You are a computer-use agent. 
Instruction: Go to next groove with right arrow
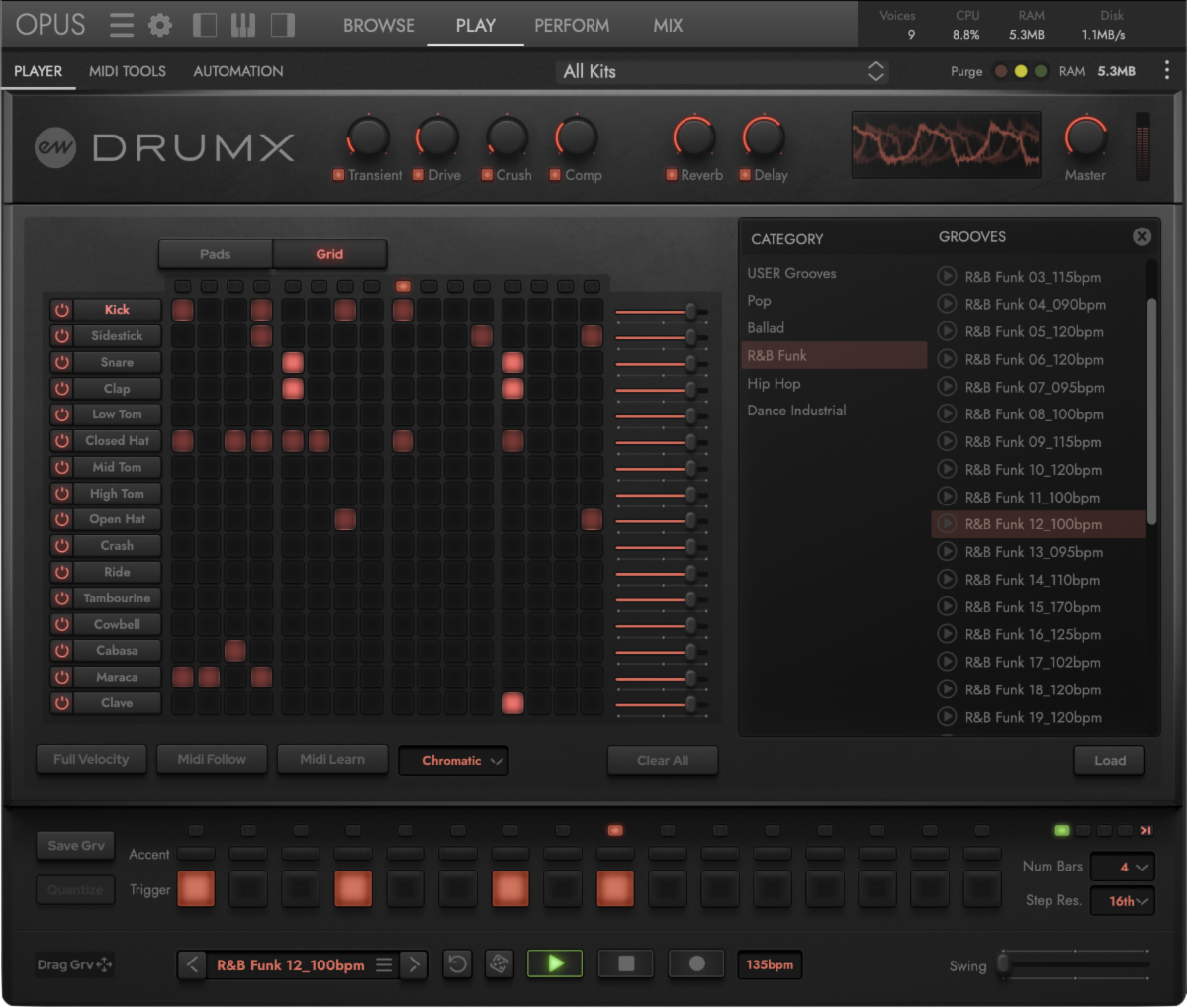(x=414, y=964)
